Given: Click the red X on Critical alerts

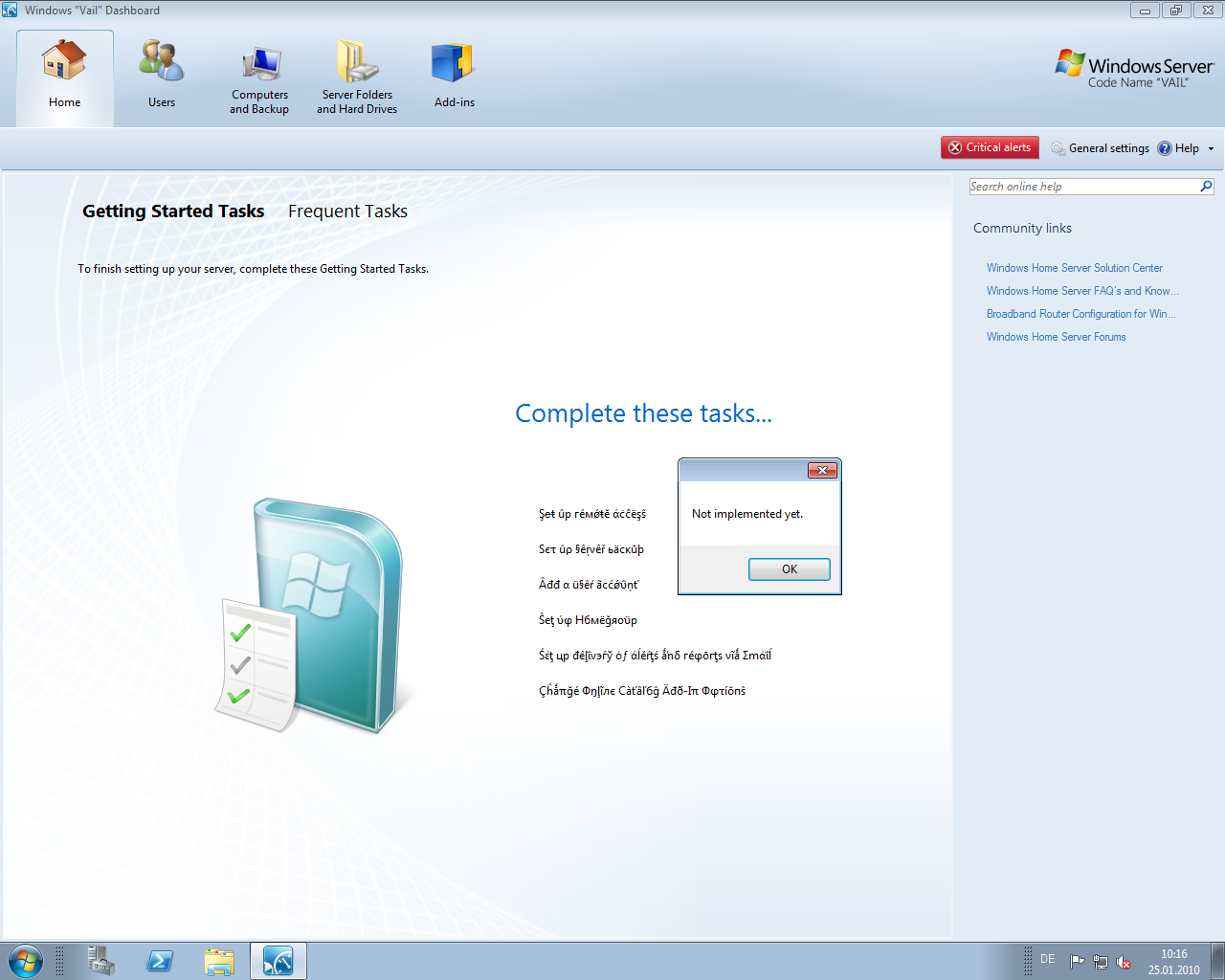Looking at the screenshot, I should (x=955, y=147).
